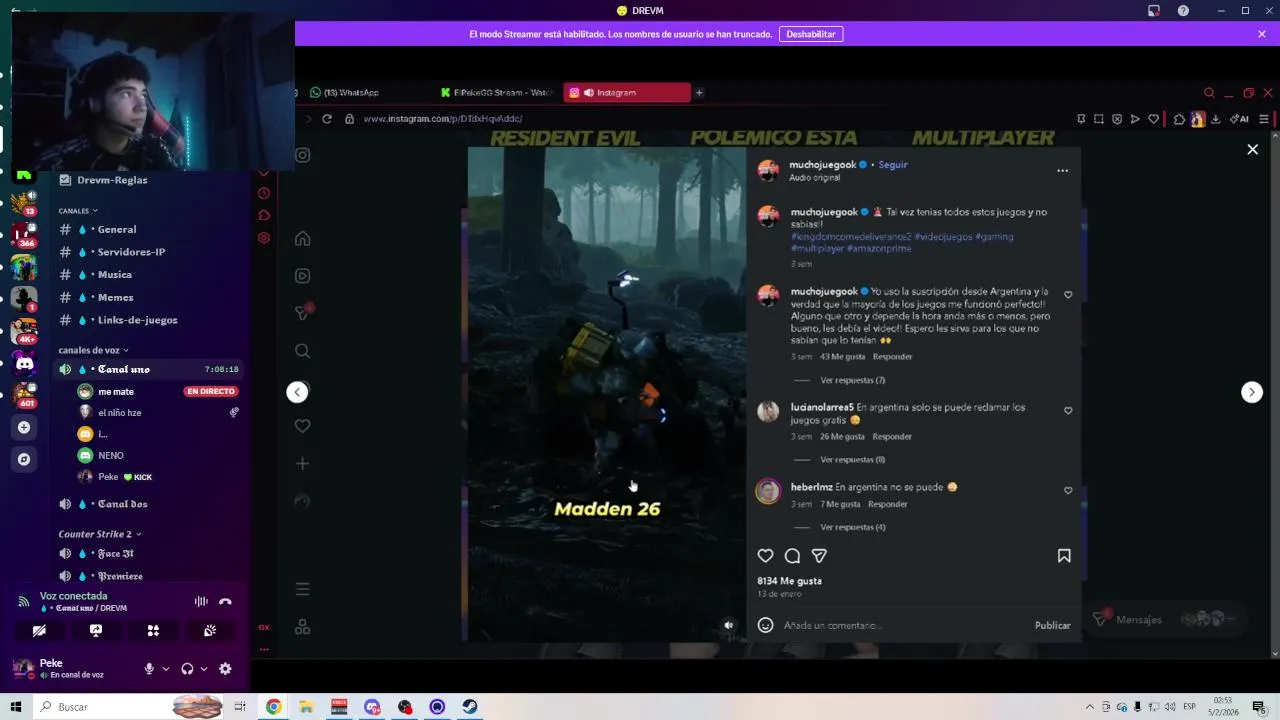The width and height of the screenshot is (1280, 720).
Task: Close the Instagram post overlay
Action: [x=1252, y=149]
